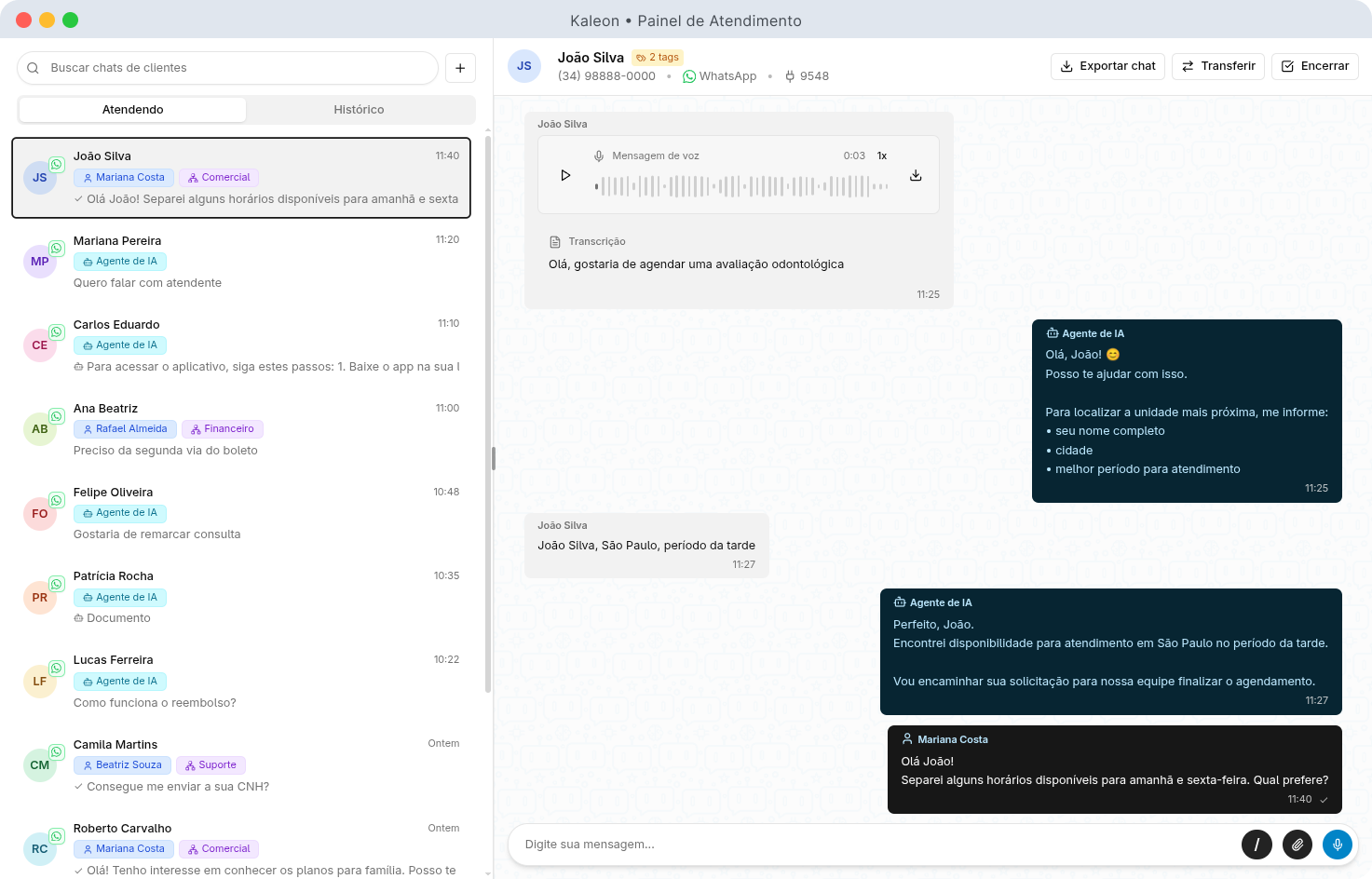Click the Financeiro tag on Ana Beatriz chat
The width and height of the screenshot is (1372, 879).
223,429
